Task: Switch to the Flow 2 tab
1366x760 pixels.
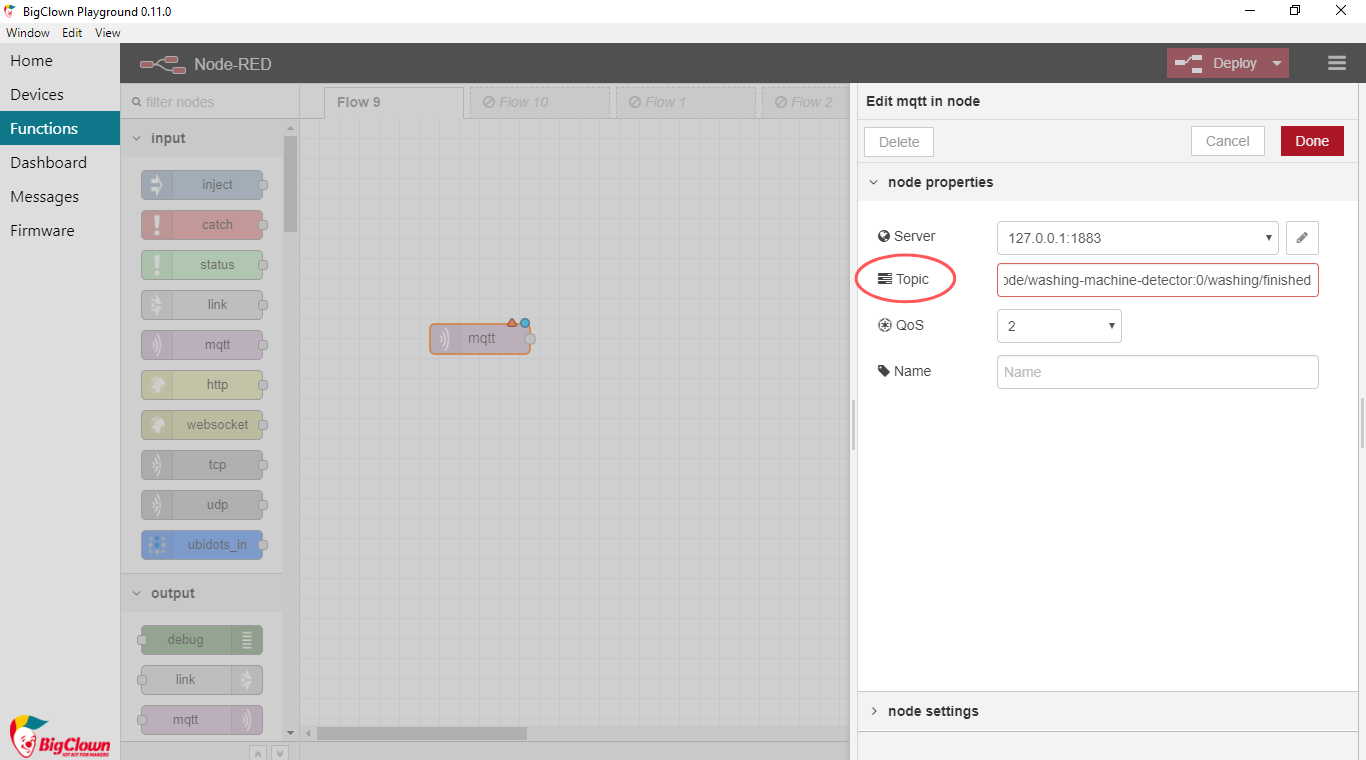Action: click(x=805, y=103)
